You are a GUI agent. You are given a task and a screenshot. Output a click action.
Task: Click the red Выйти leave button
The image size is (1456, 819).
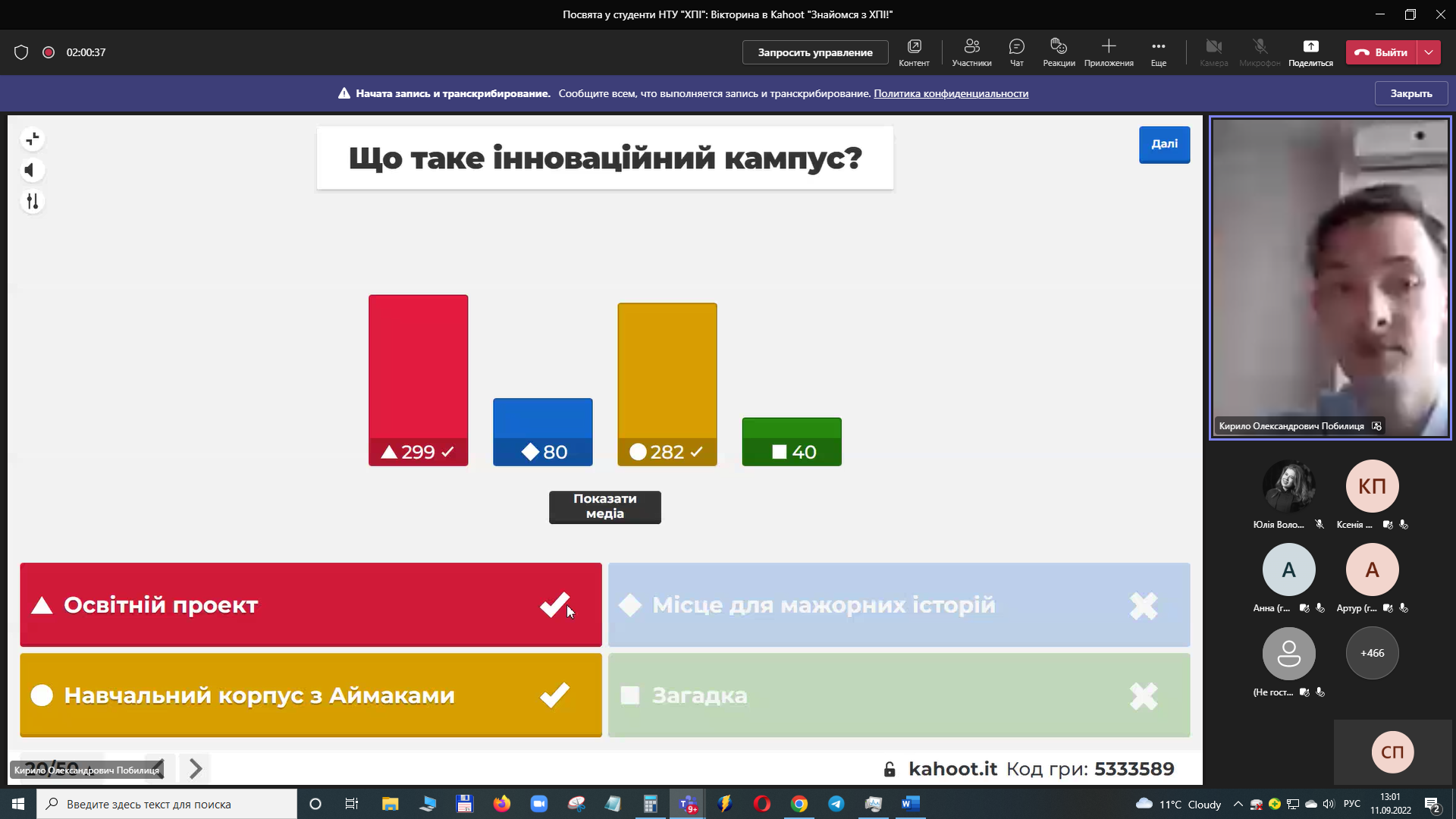[x=1382, y=52]
